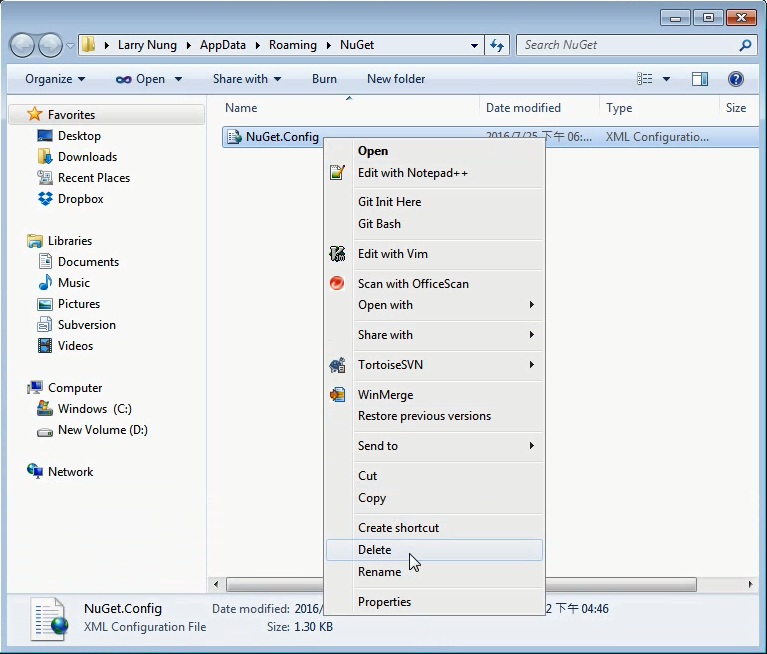Click the Music note icon
This screenshot has height=654, width=767.
coord(45,282)
